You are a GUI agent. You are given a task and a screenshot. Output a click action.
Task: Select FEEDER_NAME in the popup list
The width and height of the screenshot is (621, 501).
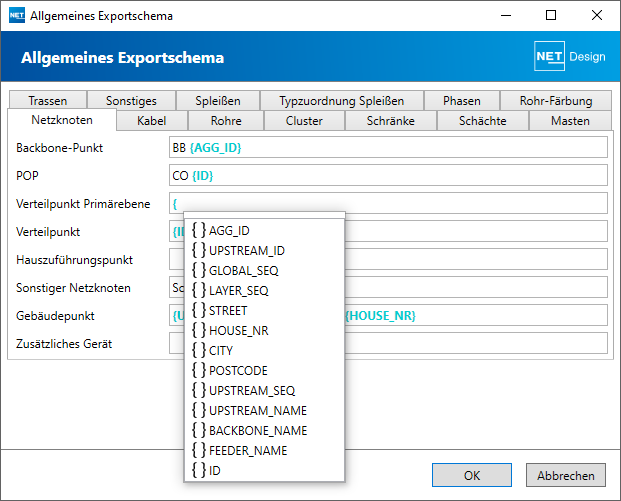[264, 450]
